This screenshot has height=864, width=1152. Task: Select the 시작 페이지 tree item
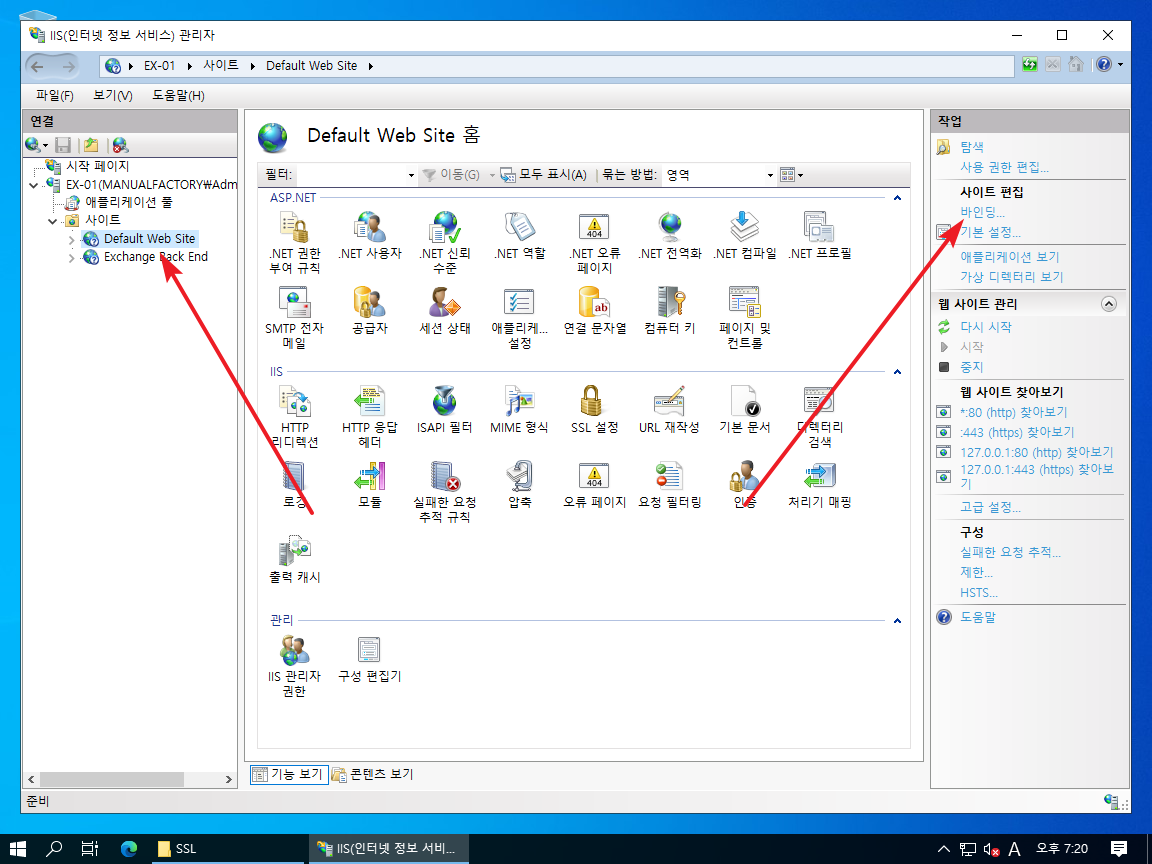click(98, 166)
